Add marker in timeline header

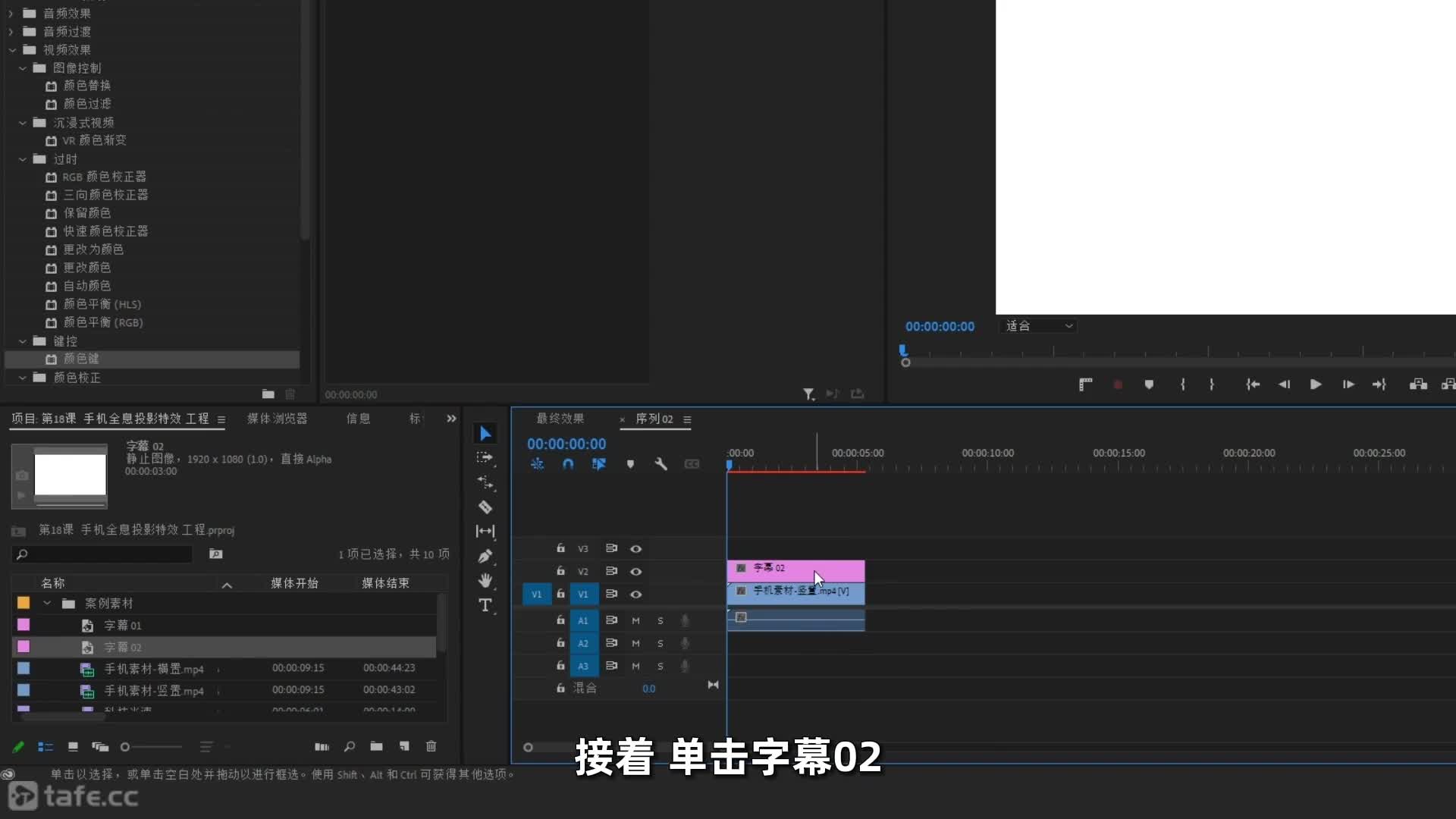[x=630, y=464]
